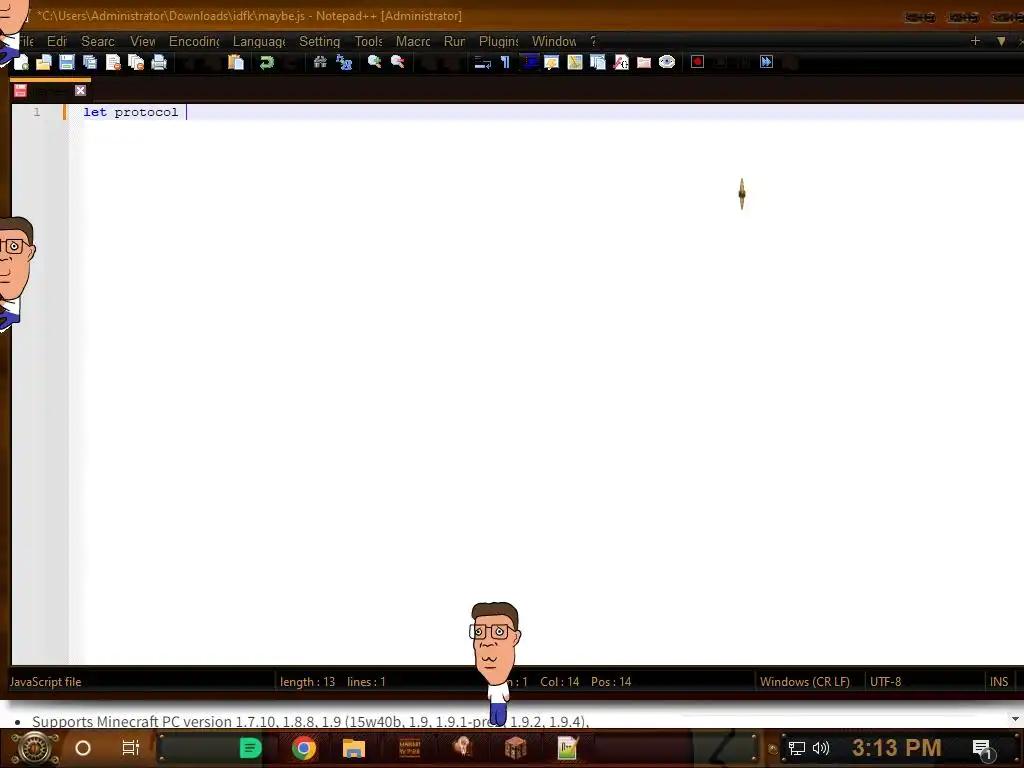
Task: Open the notification center tray icon
Action: 982,748
